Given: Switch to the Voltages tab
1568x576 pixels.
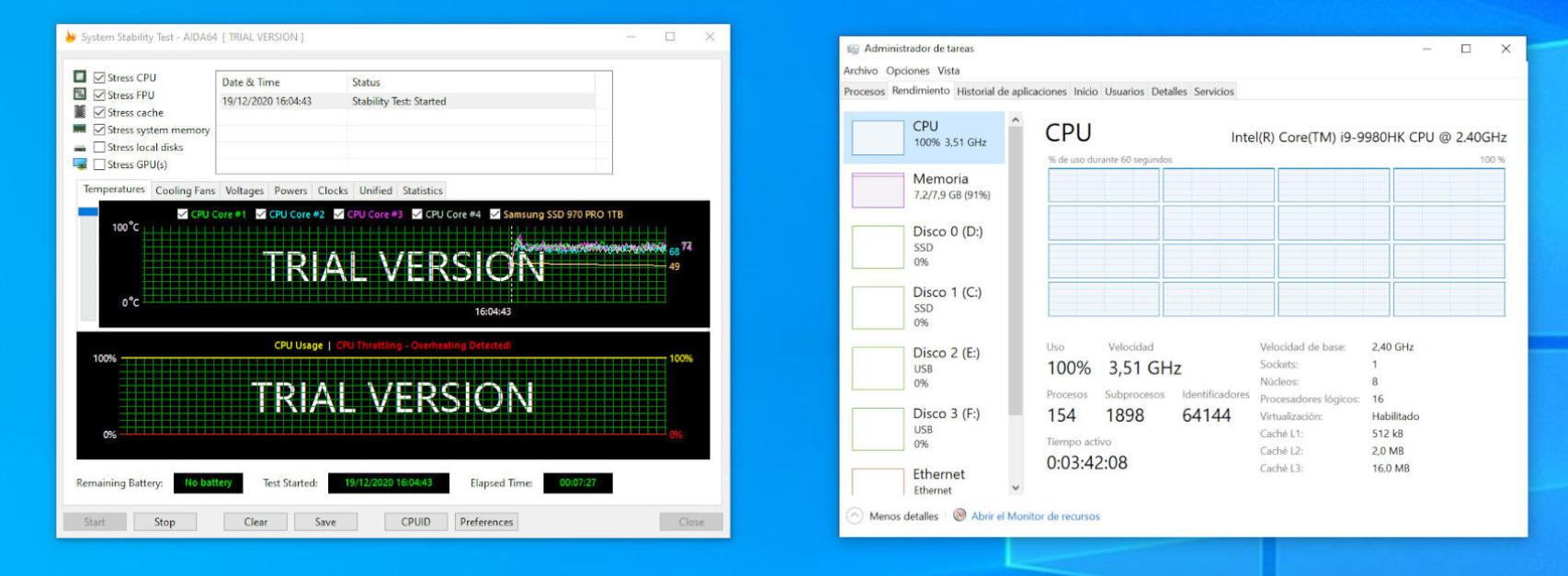Looking at the screenshot, I should coord(244,190).
